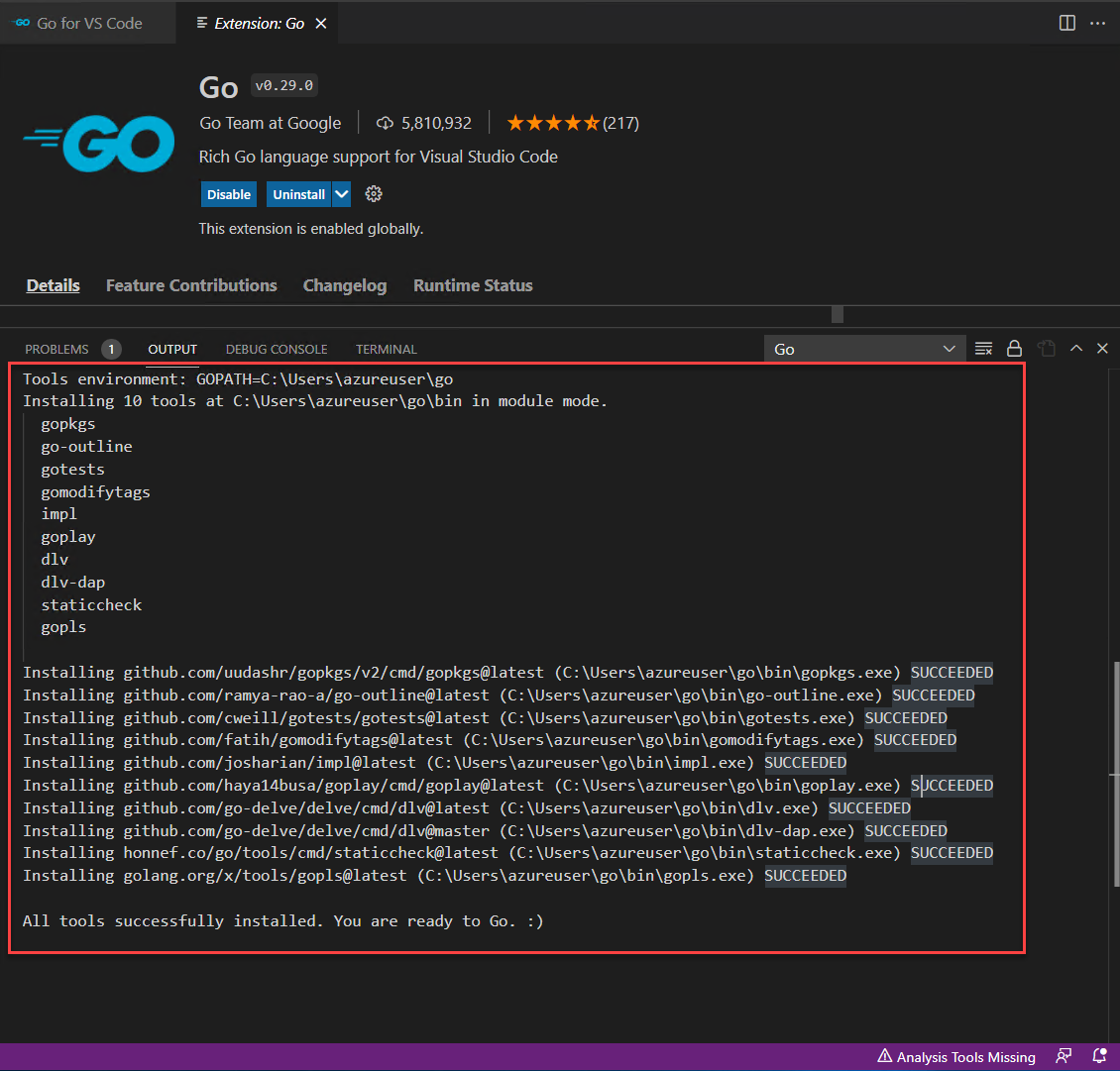Expand the Uninstall button dropdown arrow

[342, 194]
